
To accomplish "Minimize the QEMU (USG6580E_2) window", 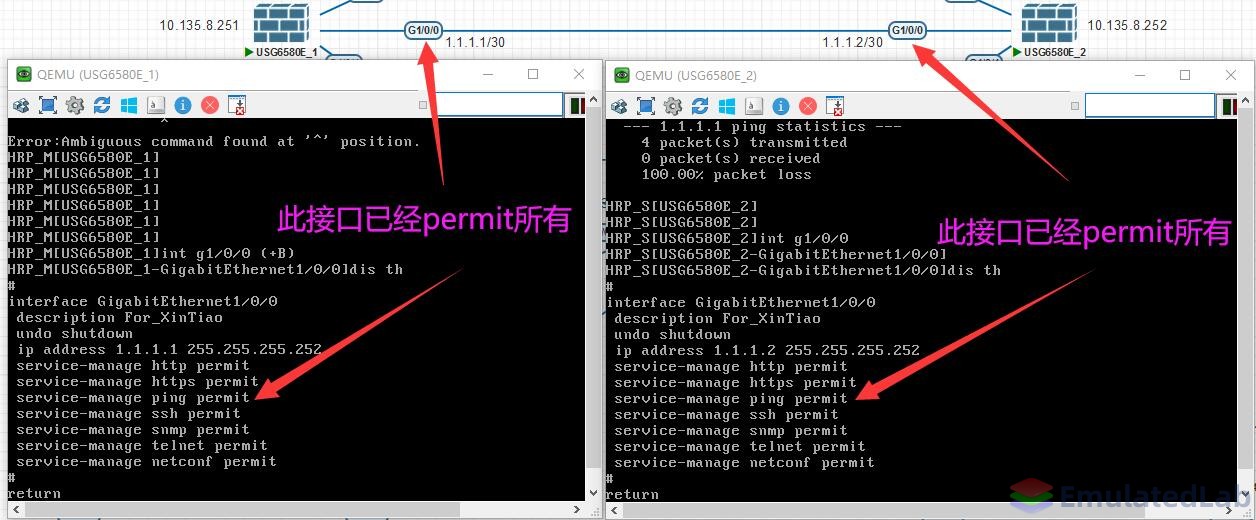I will (1138, 75).
